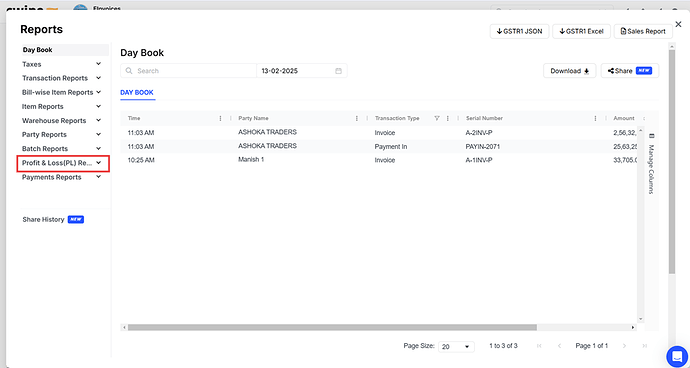Click the Manish 1 party name
Screen dimensions: 690x368
pyautogui.click(x=251, y=159)
